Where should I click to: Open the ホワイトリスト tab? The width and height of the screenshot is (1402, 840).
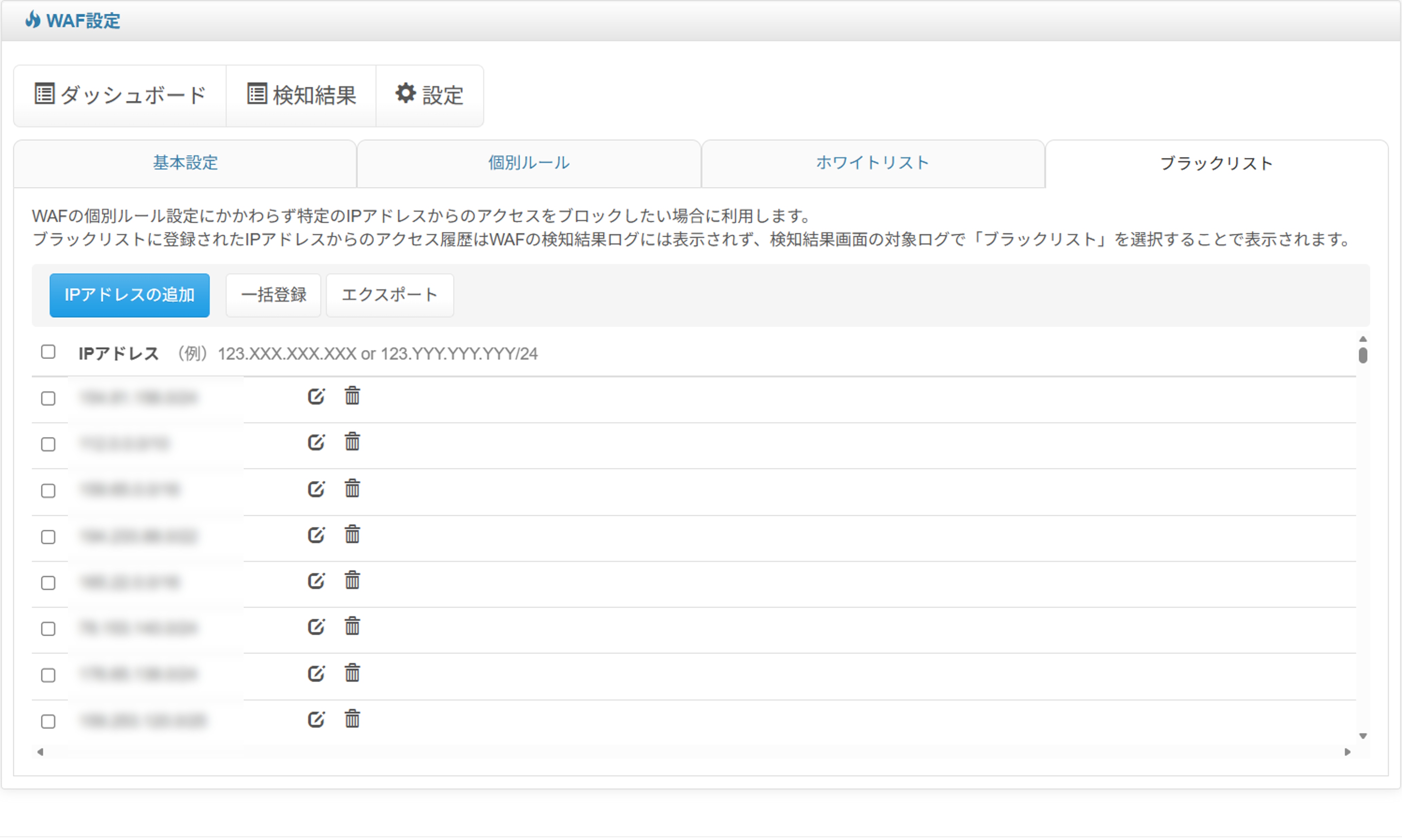click(x=873, y=164)
